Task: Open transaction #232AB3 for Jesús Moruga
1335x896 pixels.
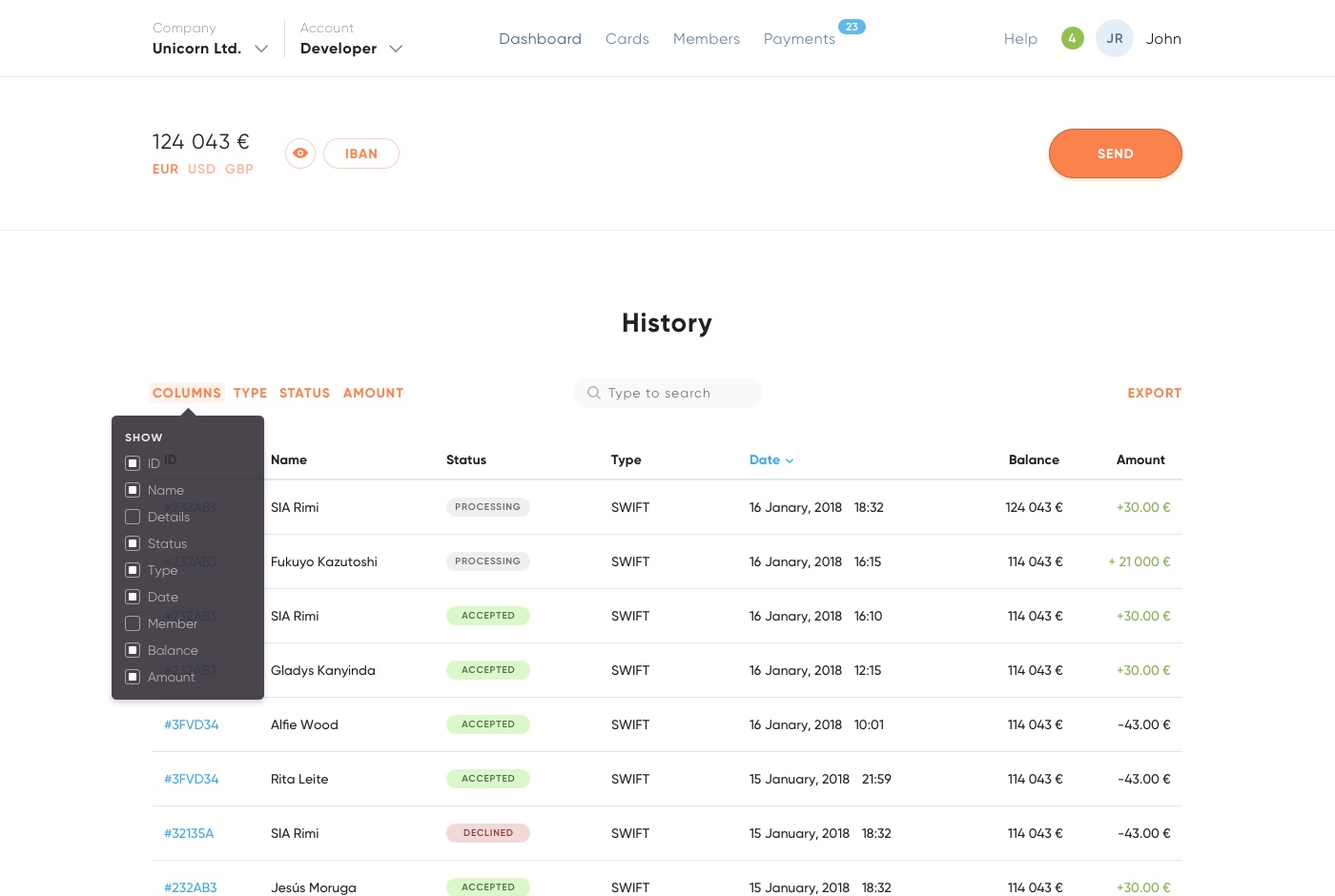Action: point(191,887)
